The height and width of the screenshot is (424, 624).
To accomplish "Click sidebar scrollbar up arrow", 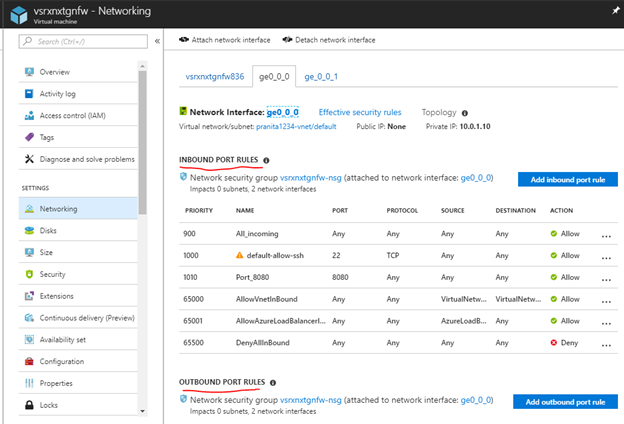I will 142,65.
